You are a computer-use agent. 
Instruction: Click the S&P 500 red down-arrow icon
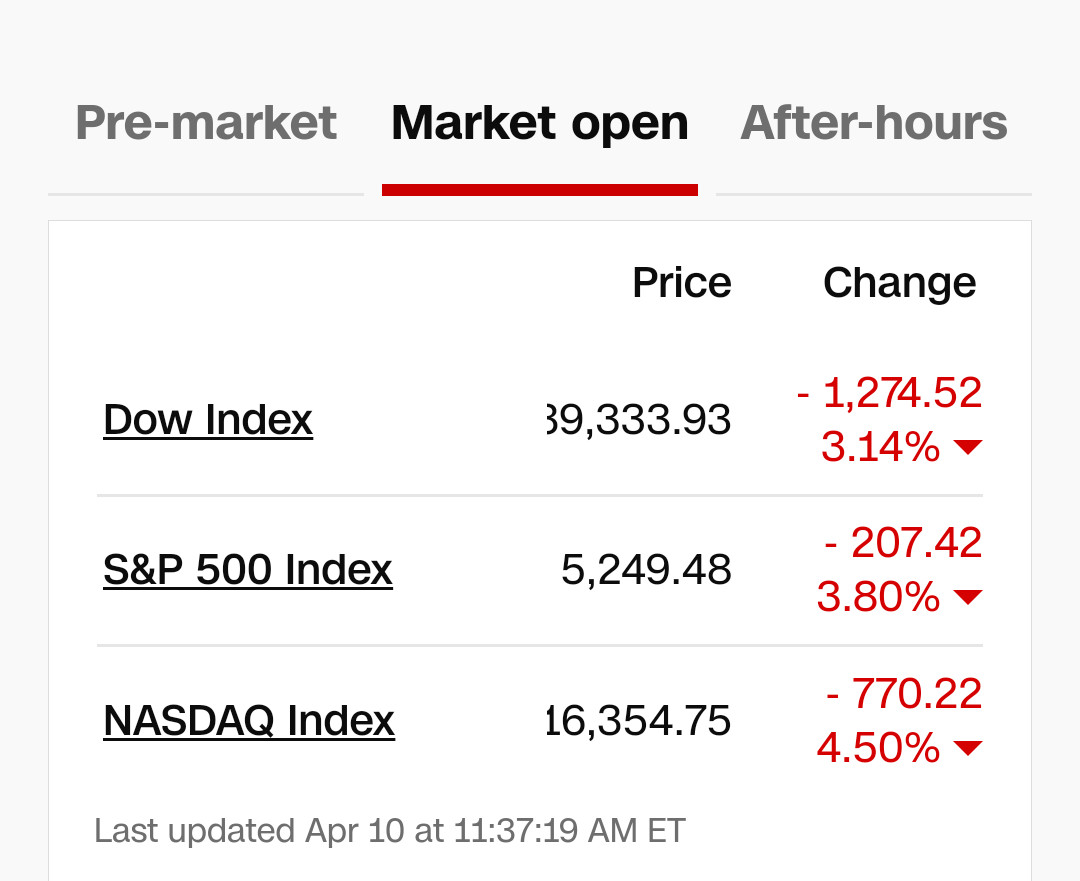click(x=967, y=598)
